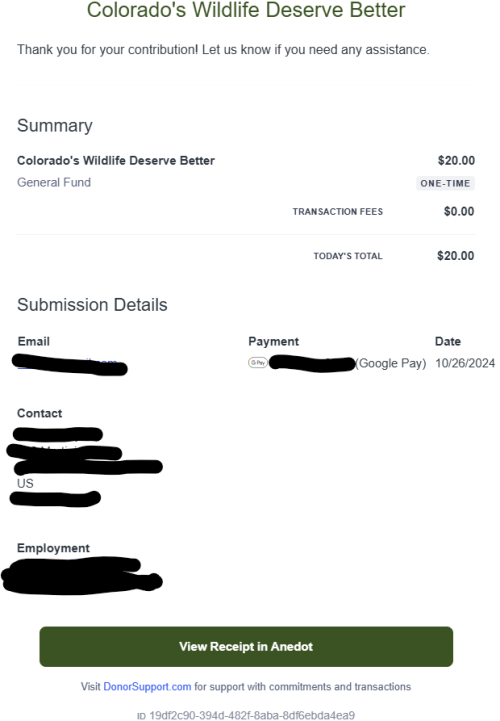Click the Payment label

pos(274,342)
